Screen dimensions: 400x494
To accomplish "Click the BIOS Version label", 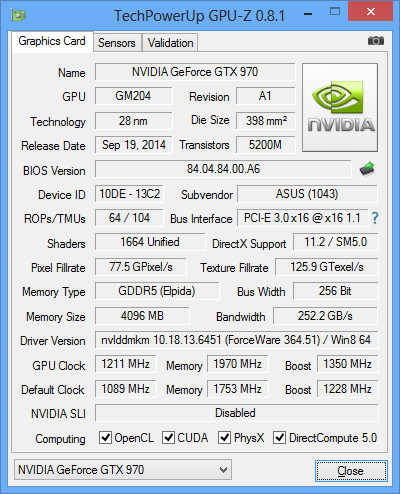I will pos(54,171).
